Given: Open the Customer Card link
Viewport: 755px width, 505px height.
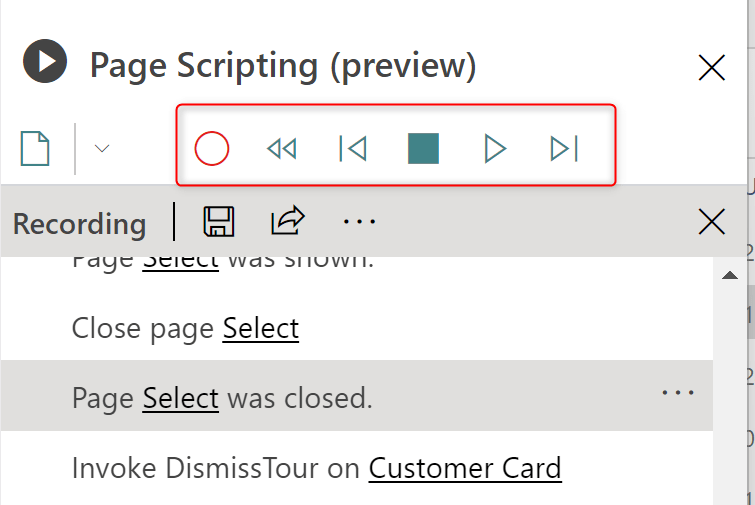Looking at the screenshot, I should point(464,468).
